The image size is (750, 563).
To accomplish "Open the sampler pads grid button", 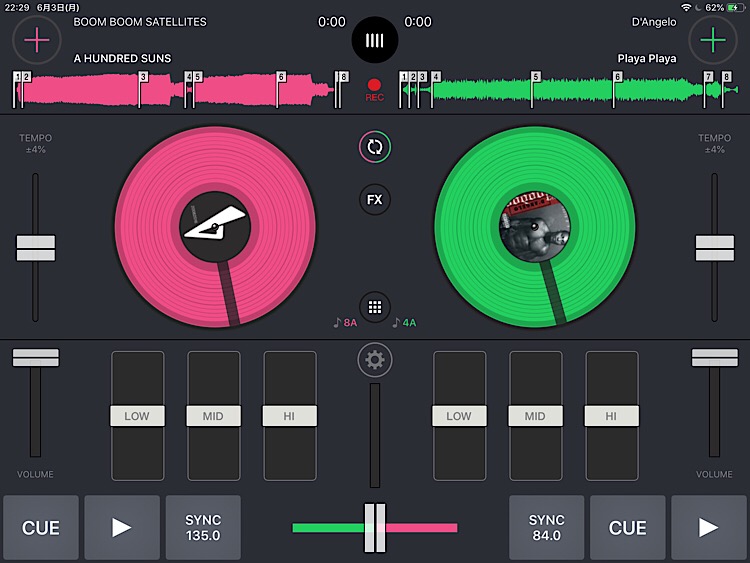I will [375, 307].
